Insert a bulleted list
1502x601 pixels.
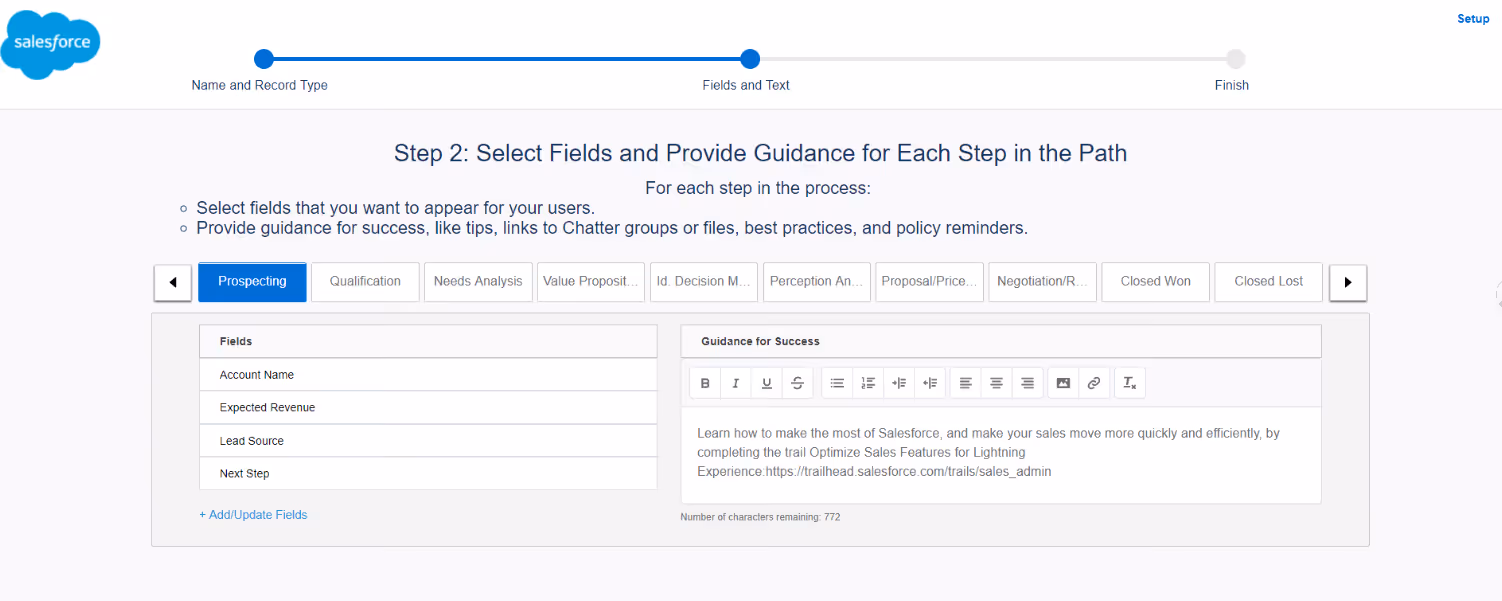click(837, 382)
